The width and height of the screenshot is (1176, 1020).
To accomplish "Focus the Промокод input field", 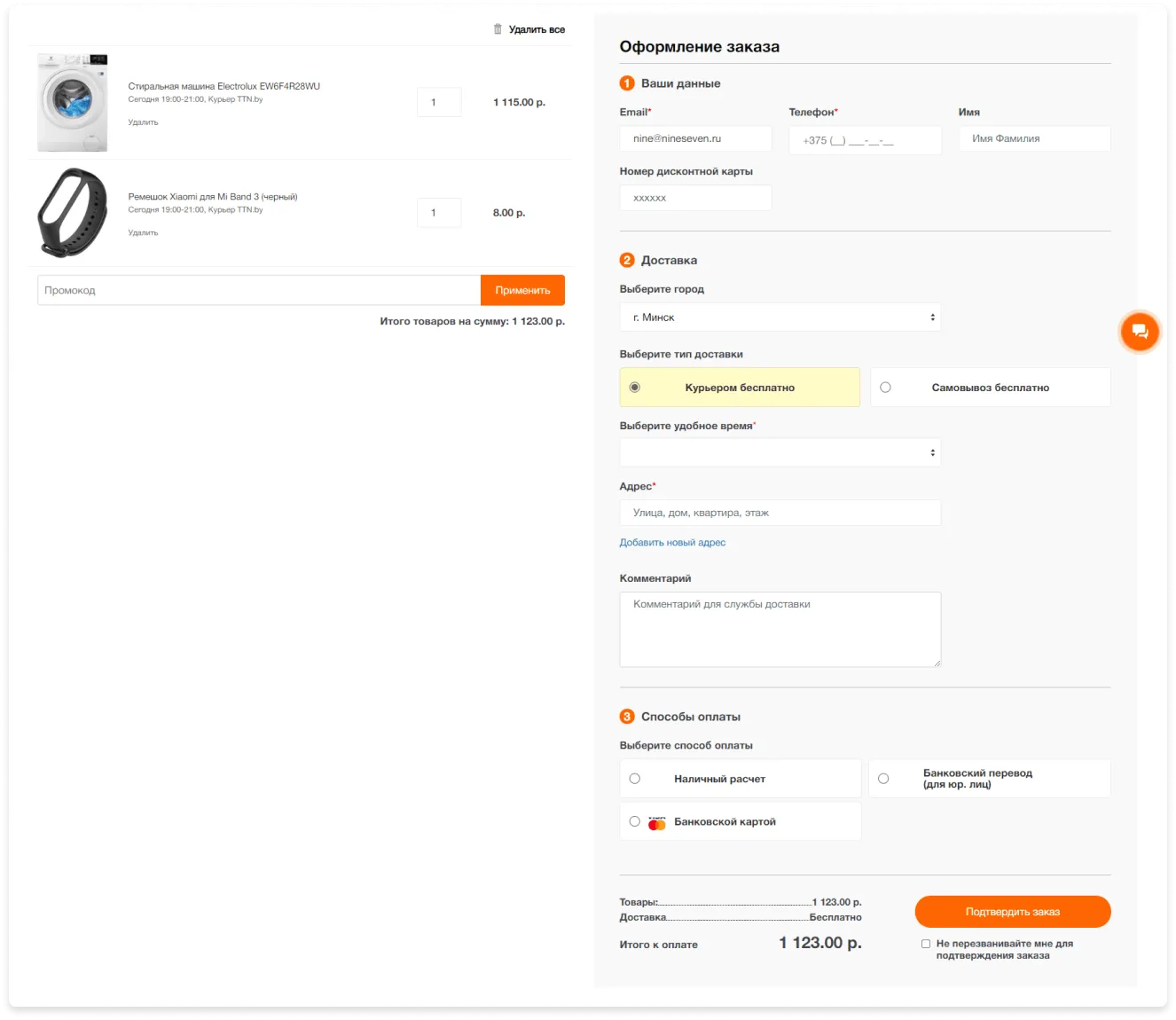I will tap(259, 290).
